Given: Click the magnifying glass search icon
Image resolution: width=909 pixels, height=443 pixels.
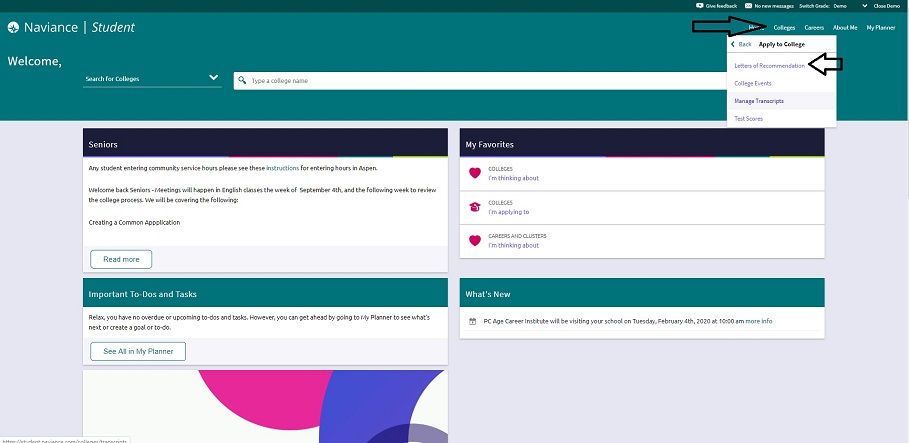Looking at the screenshot, I should pos(242,80).
